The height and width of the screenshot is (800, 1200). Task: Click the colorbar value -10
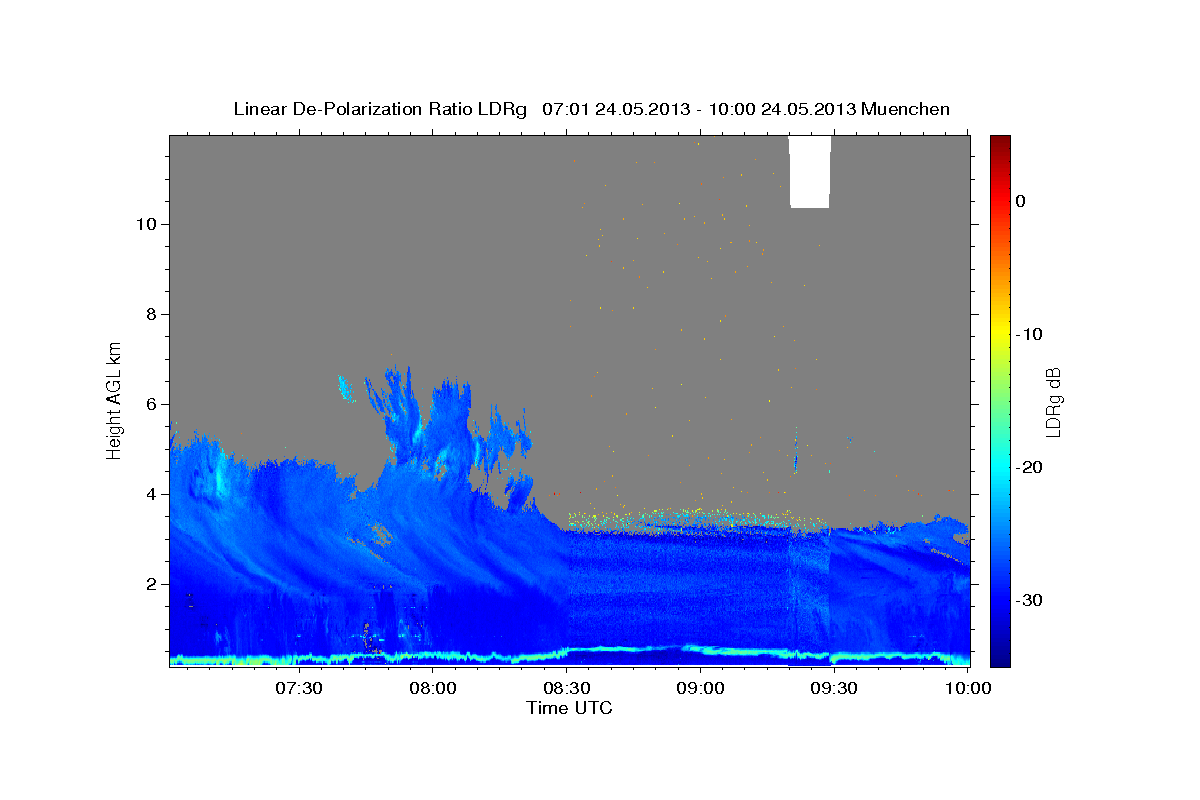click(1029, 334)
